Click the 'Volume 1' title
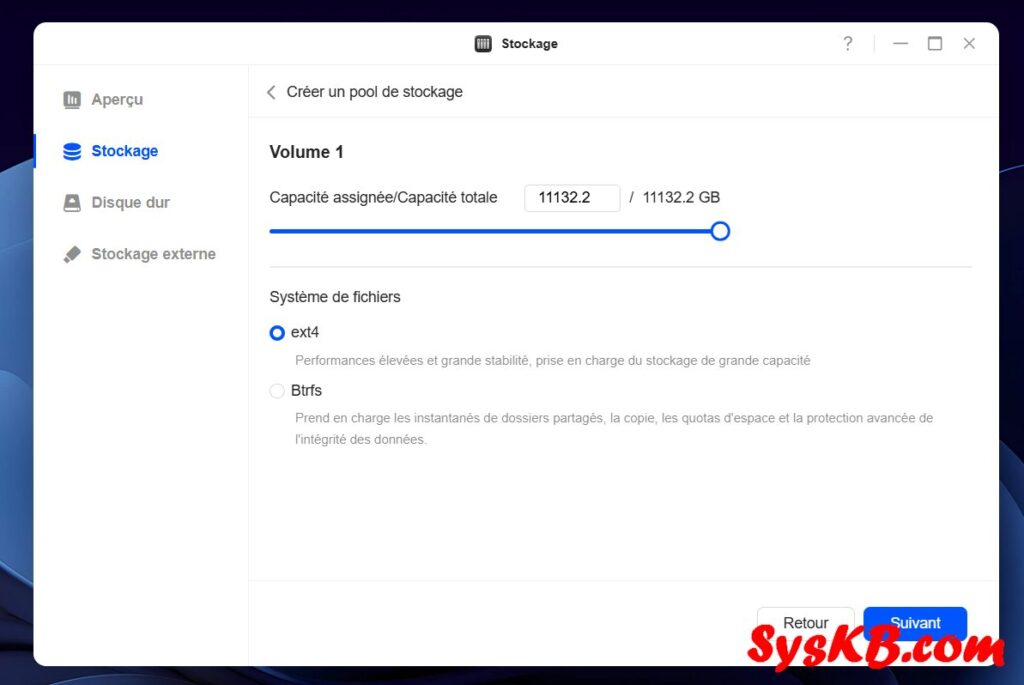 coord(306,152)
